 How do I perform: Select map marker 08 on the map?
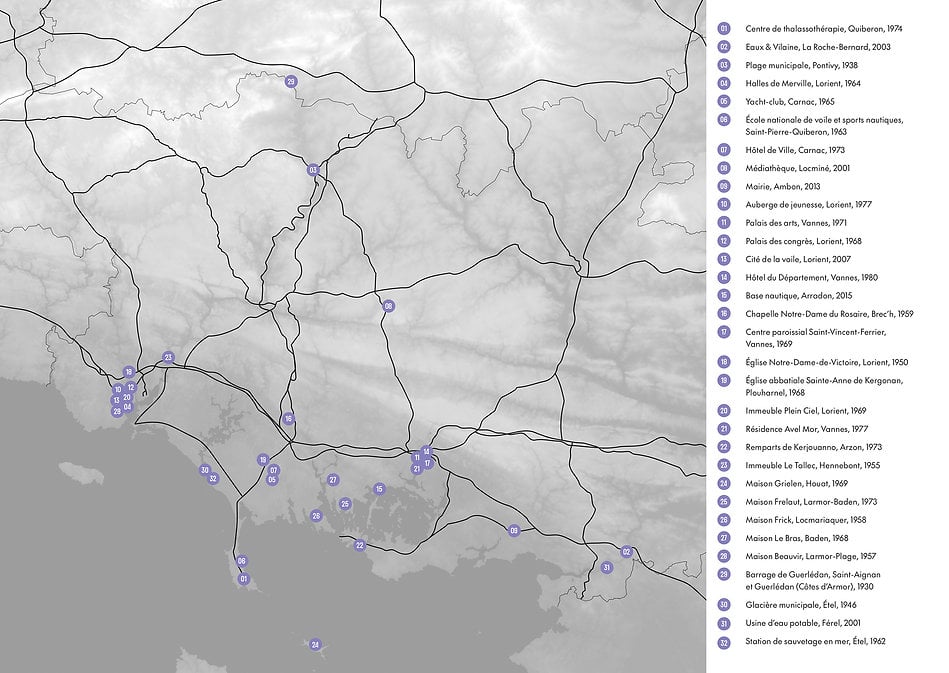coord(389,306)
